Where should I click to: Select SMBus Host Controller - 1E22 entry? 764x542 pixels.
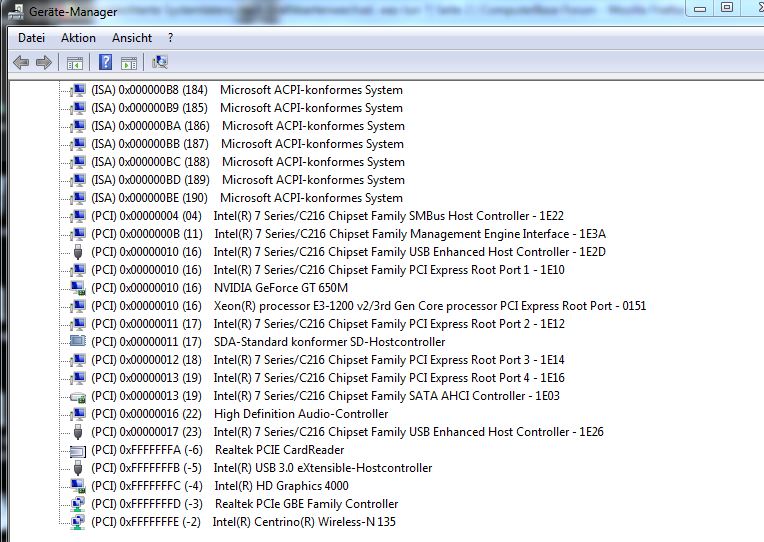327,216
